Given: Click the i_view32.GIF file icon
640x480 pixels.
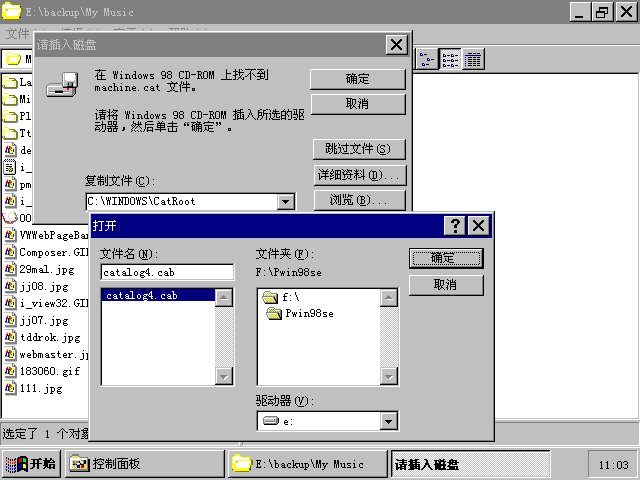Looking at the screenshot, I should [11, 303].
